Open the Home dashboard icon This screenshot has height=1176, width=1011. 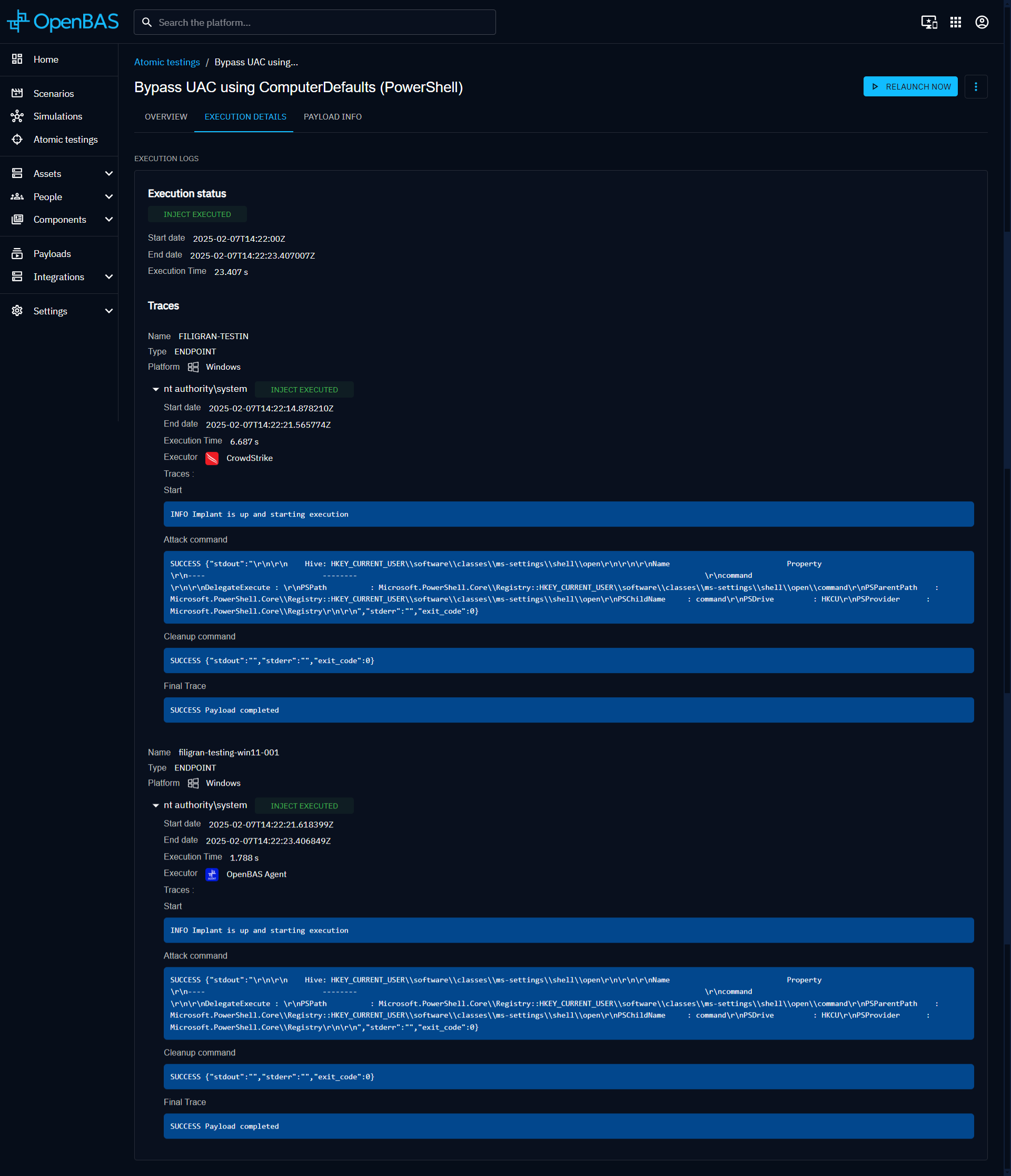[17, 59]
